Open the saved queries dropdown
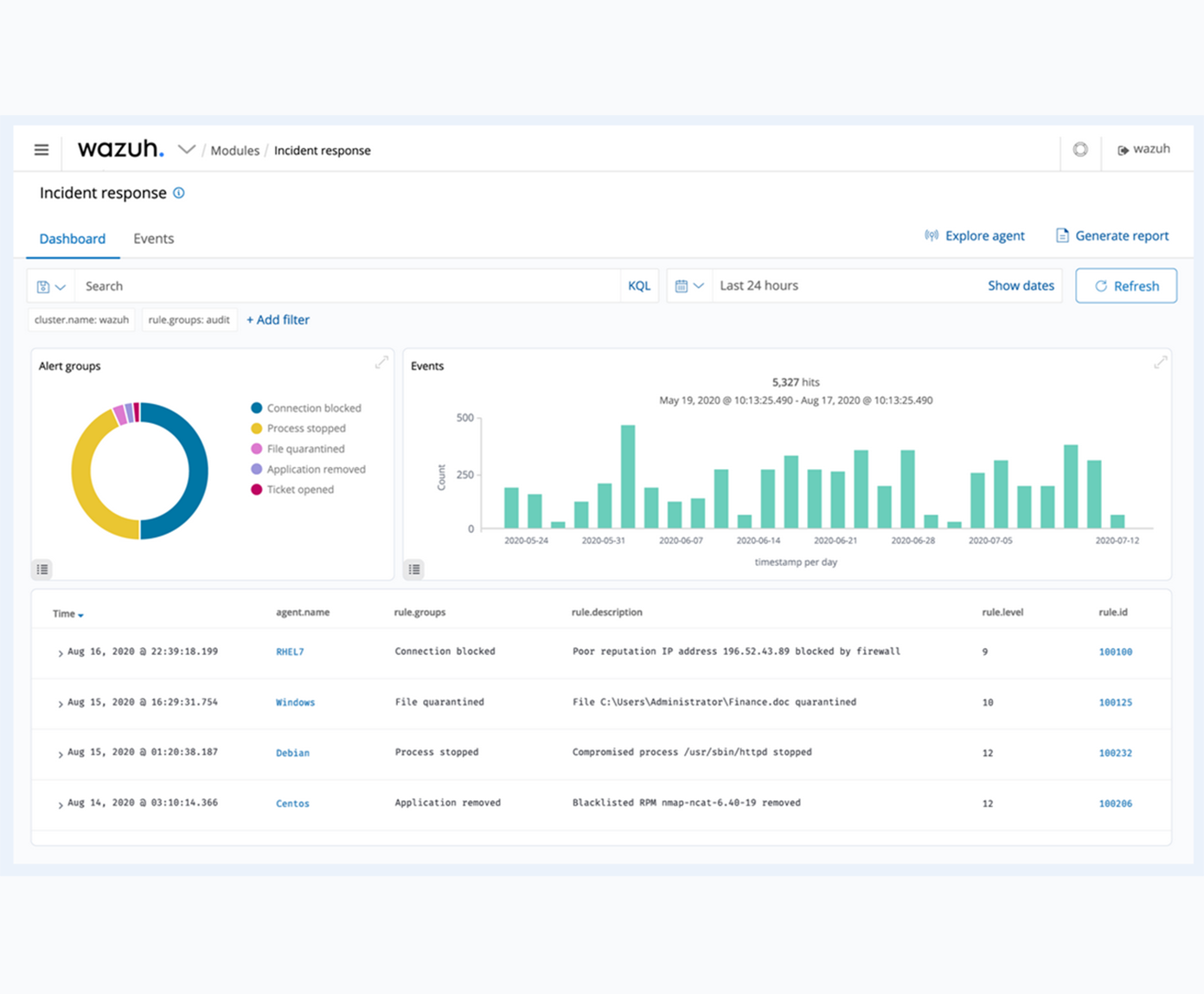 (51, 286)
